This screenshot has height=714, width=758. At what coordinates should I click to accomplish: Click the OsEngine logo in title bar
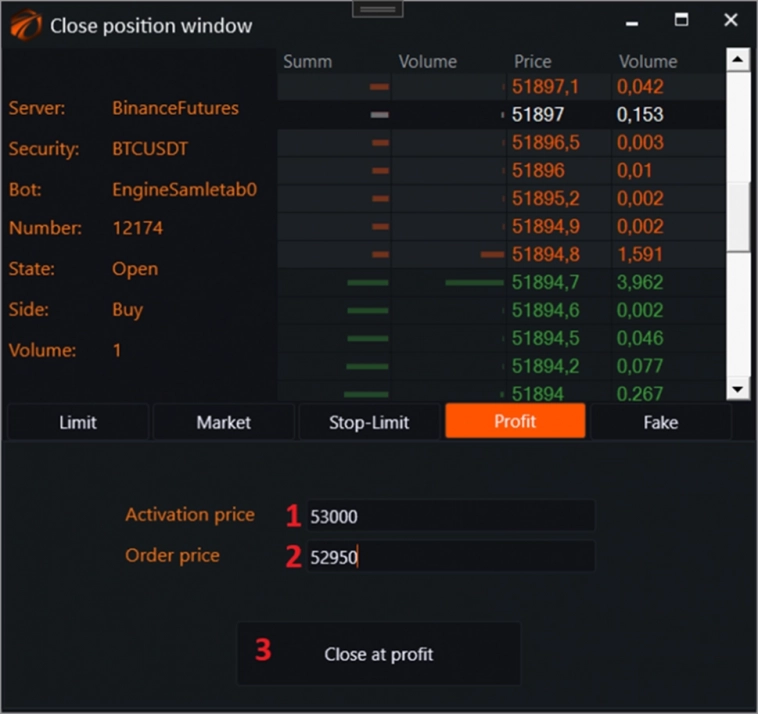(26, 25)
